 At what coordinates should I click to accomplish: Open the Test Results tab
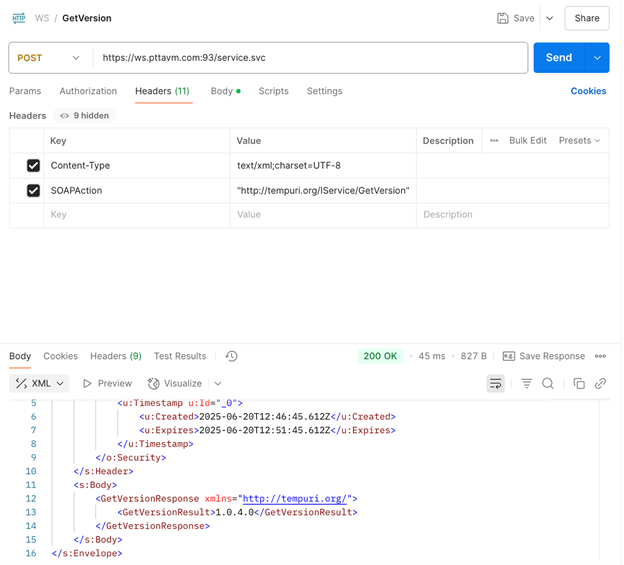180,356
